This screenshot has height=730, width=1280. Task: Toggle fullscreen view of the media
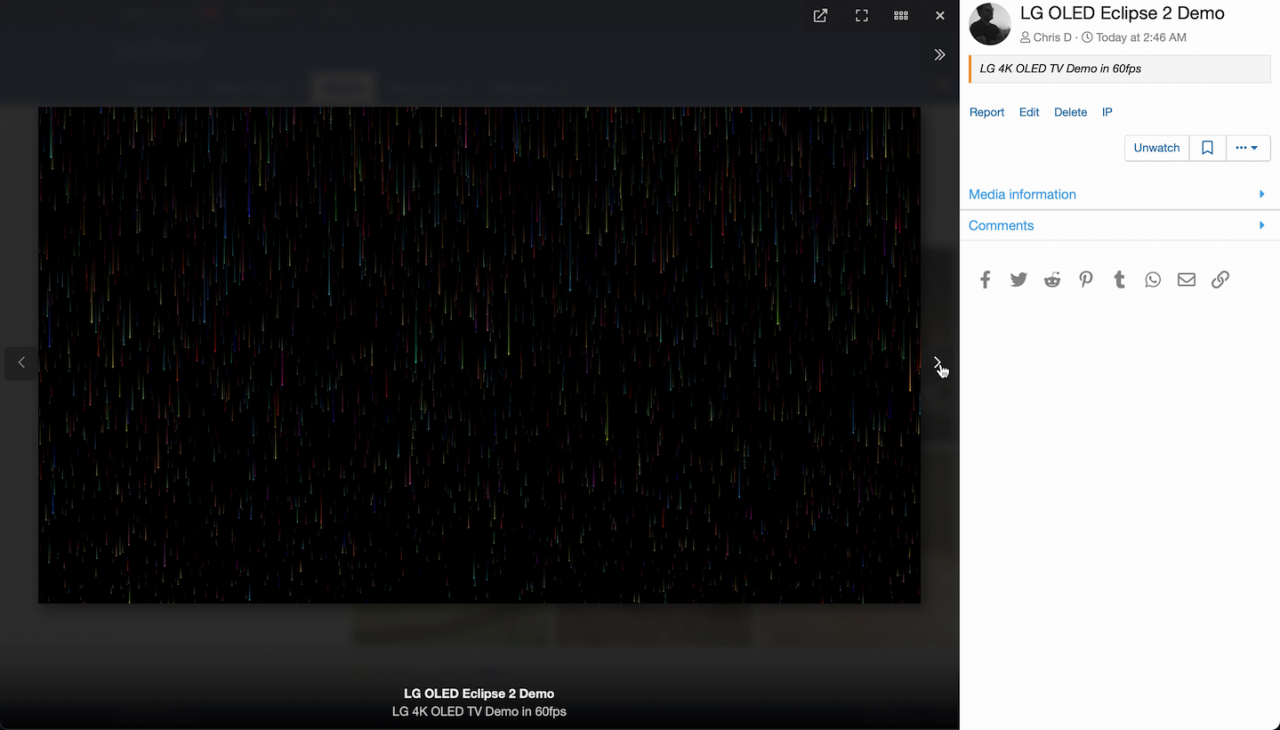861,16
